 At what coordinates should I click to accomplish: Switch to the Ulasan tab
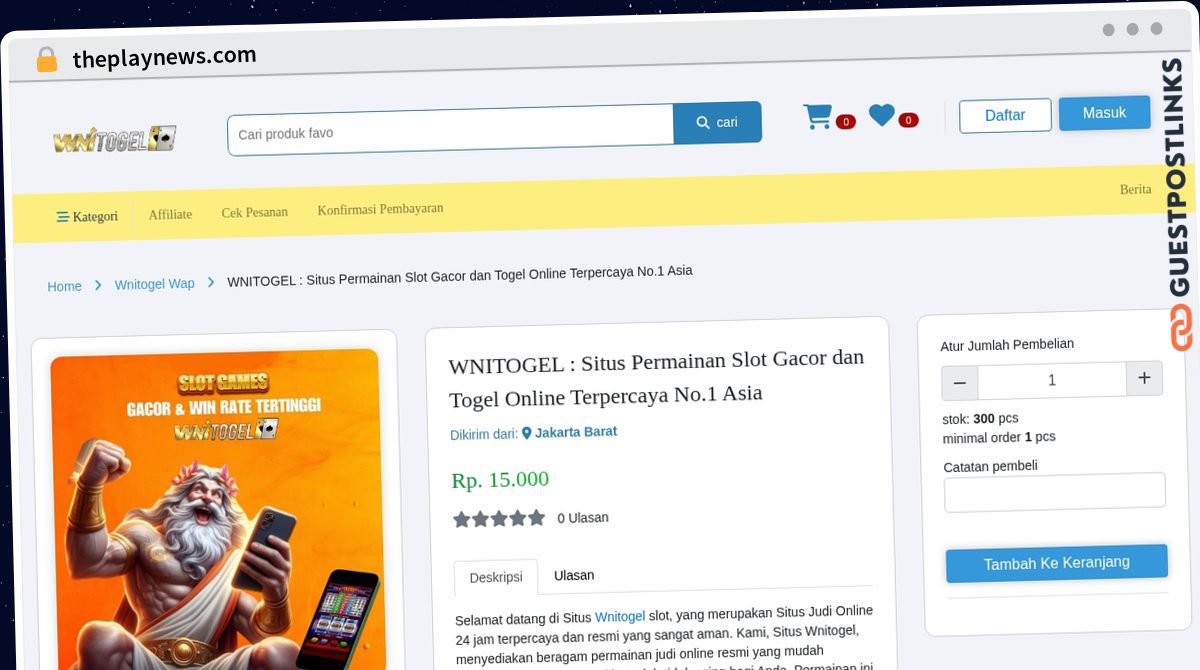pos(574,575)
